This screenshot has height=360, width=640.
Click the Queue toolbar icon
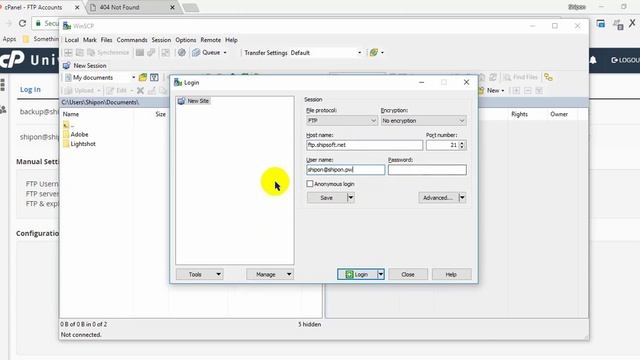click(196, 52)
